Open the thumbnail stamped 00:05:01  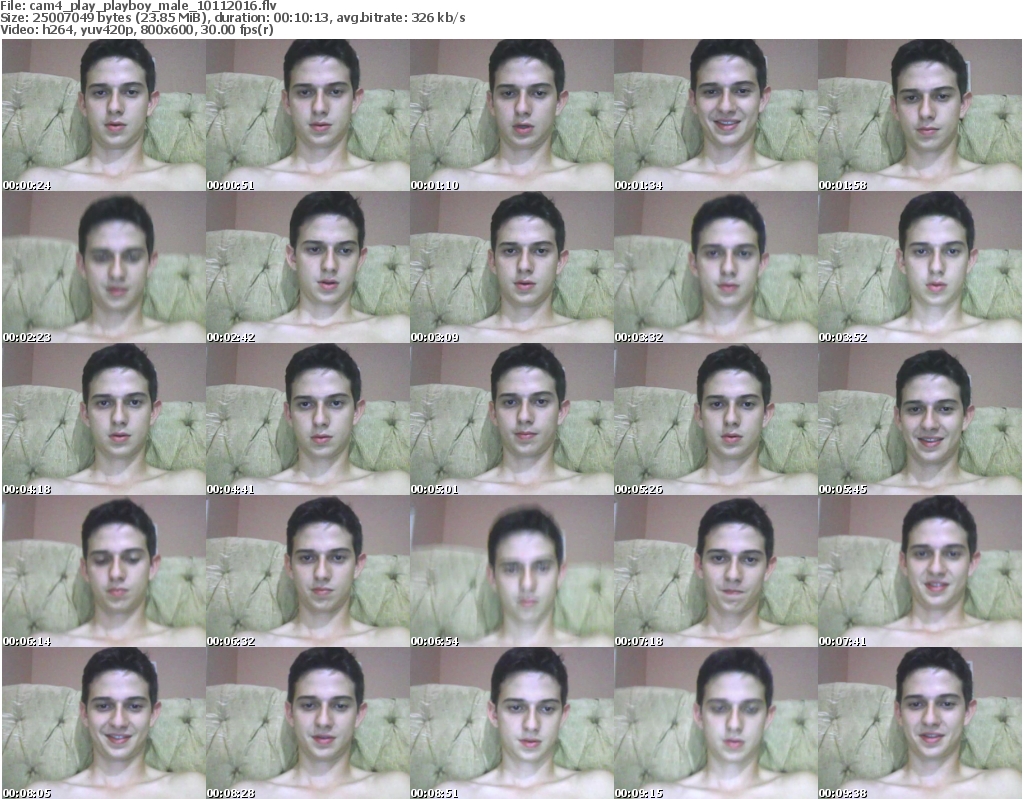(511, 419)
